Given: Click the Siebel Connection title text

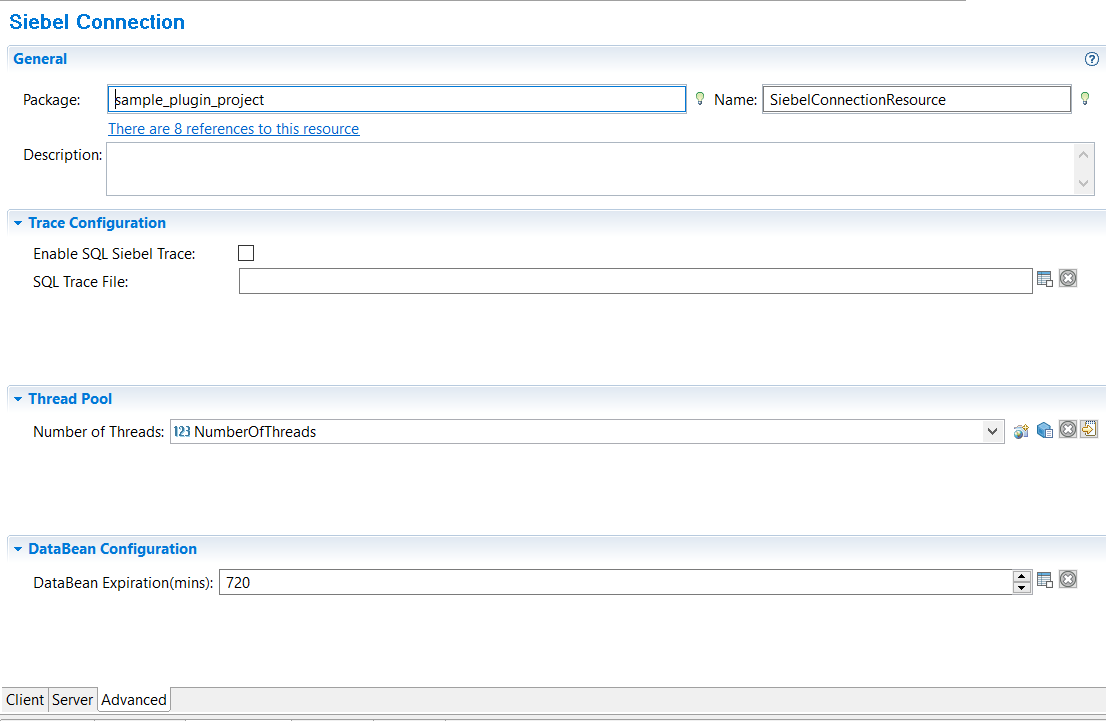Looking at the screenshot, I should pyautogui.click(x=97, y=22).
